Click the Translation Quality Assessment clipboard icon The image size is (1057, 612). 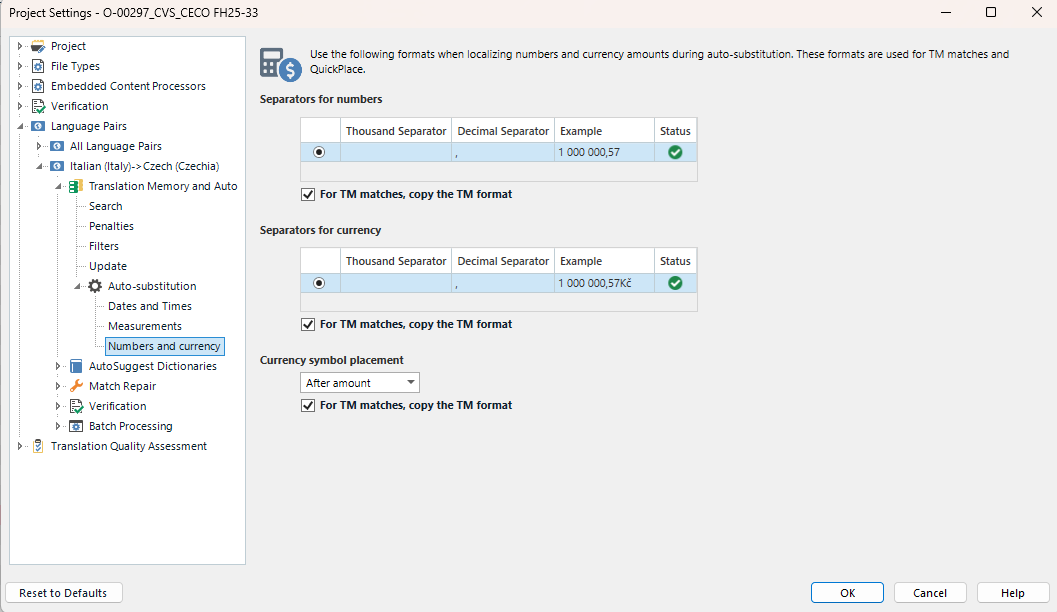click(x=38, y=446)
